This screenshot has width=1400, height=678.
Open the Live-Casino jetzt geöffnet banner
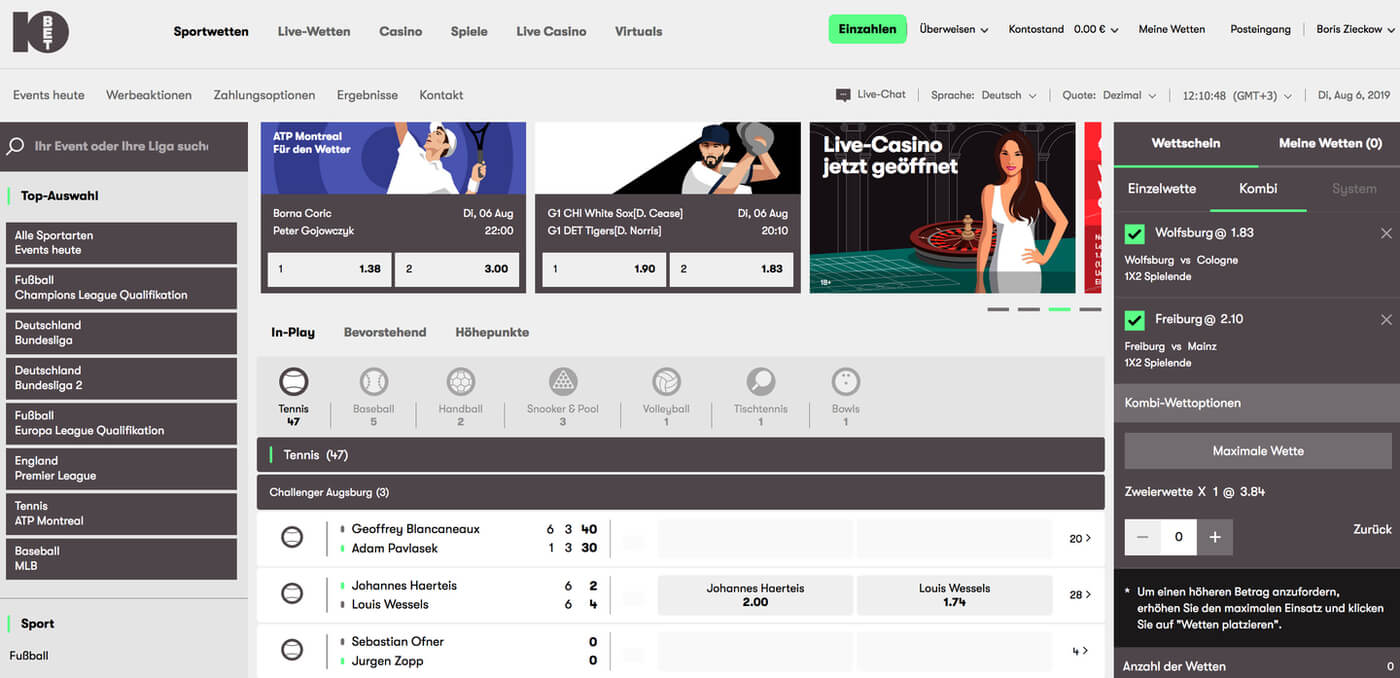[942, 208]
